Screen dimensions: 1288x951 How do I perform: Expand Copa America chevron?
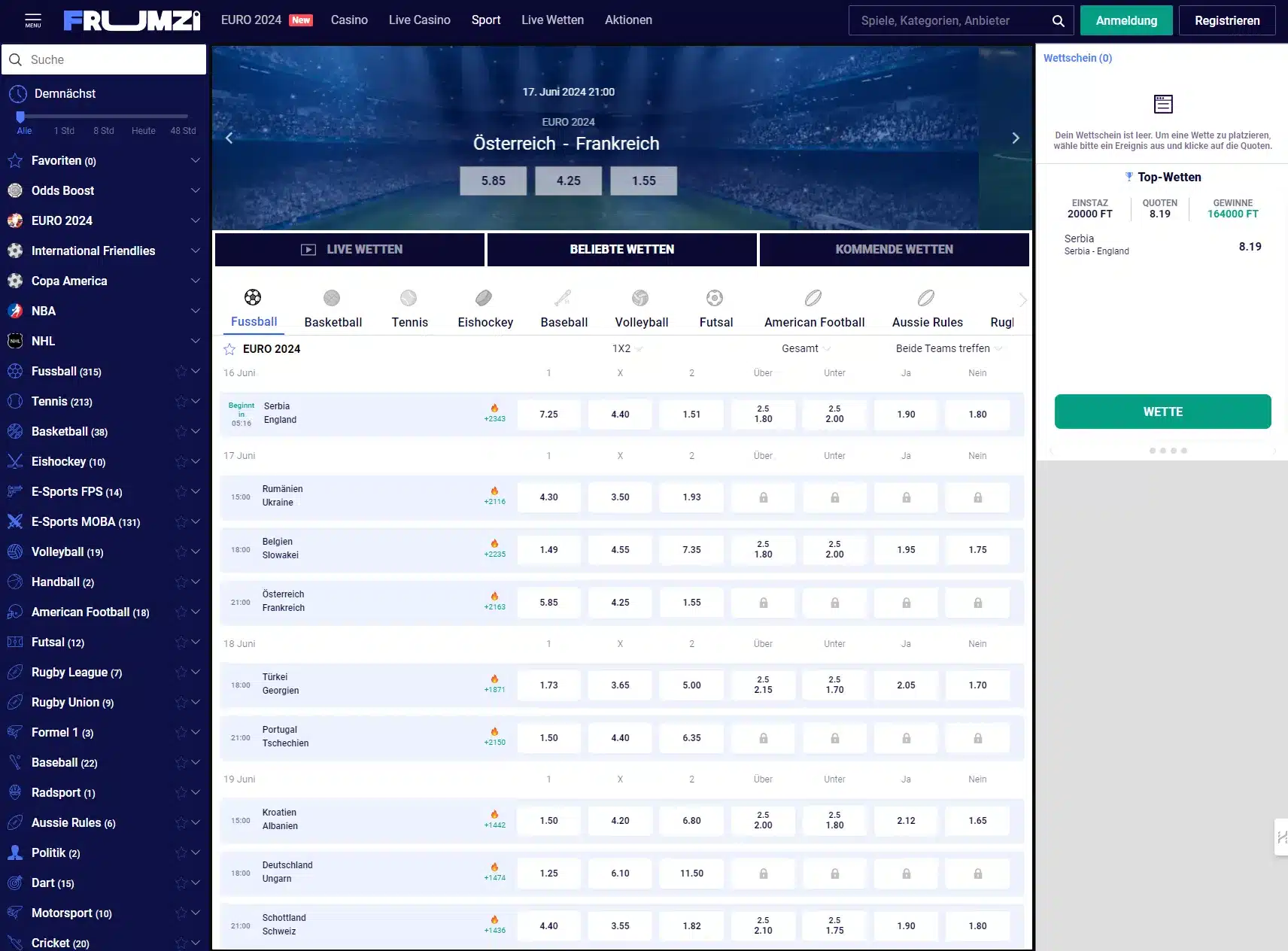[196, 281]
